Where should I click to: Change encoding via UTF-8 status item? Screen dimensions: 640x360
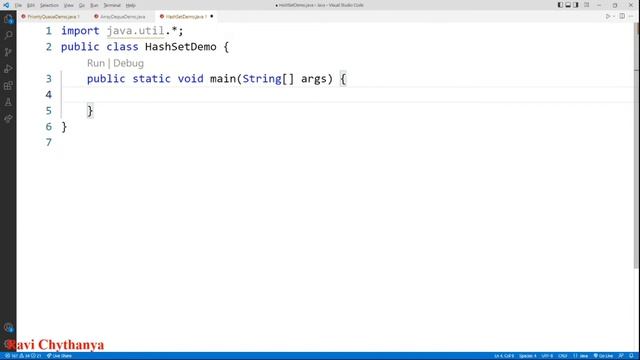pyautogui.click(x=547, y=356)
